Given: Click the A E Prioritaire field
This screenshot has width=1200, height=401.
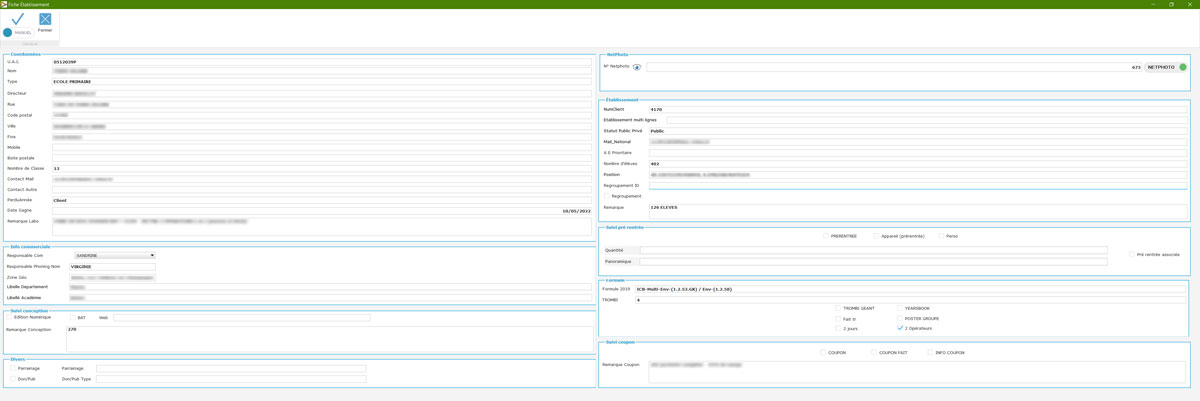Looking at the screenshot, I should [x=918, y=152].
